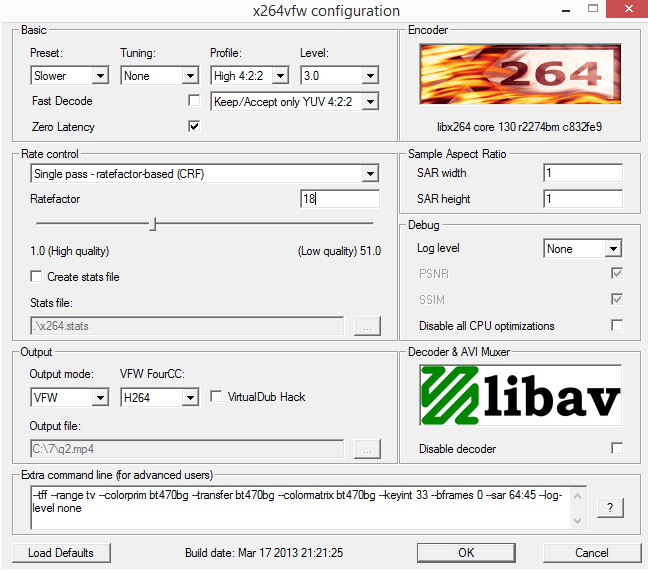
Task: Open the Level dropdown showing 3.0
Action: (339, 76)
